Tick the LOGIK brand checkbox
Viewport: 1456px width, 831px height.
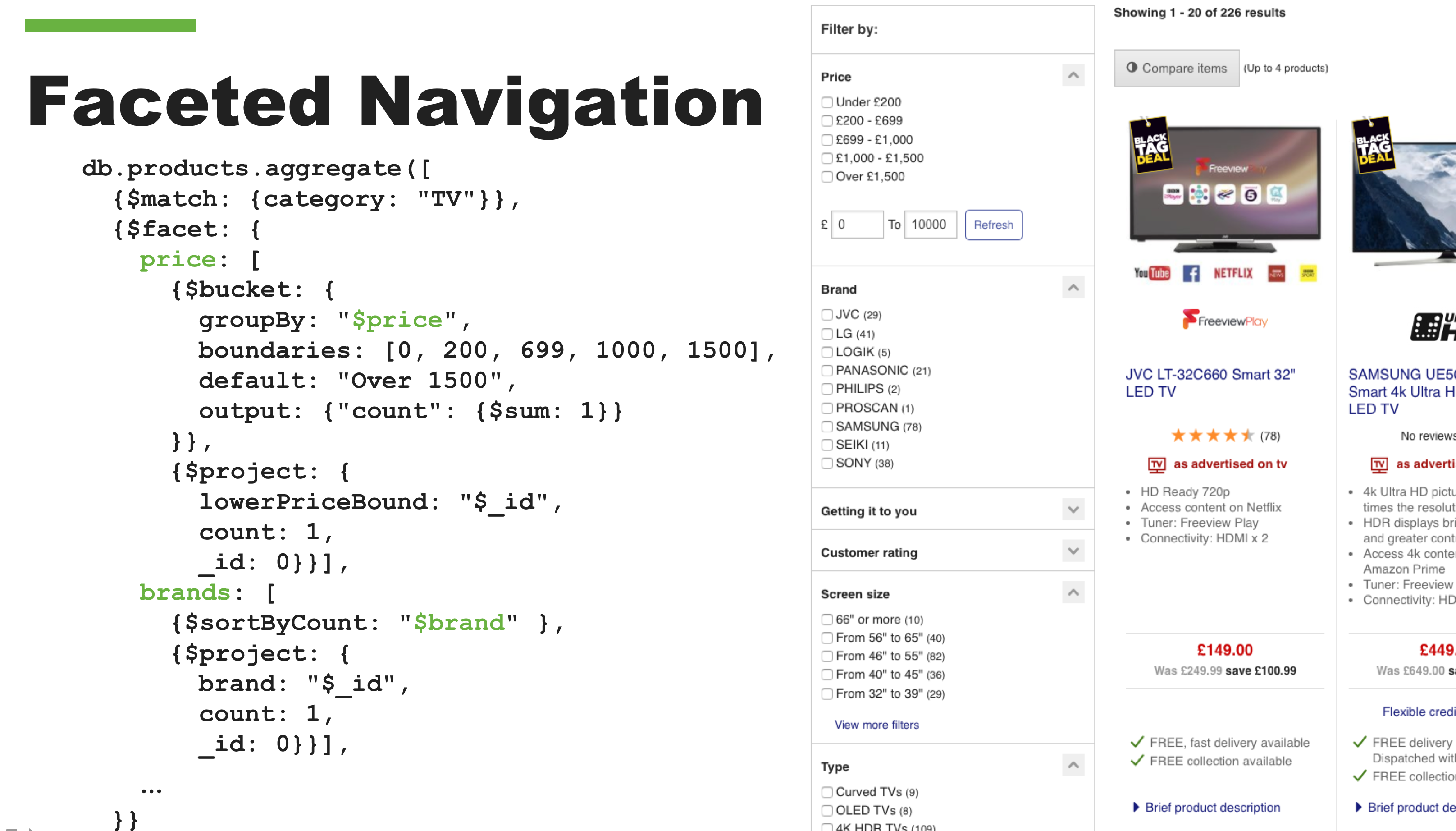(x=827, y=352)
